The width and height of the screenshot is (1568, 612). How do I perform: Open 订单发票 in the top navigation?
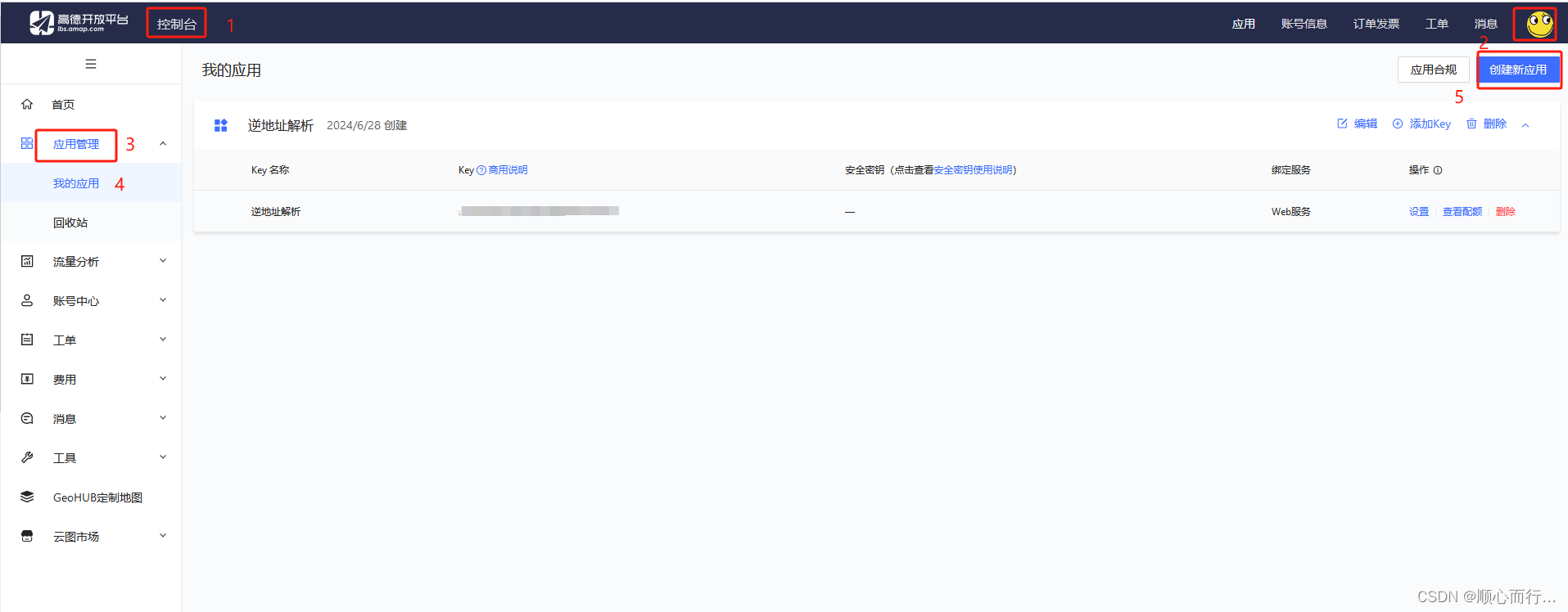pos(1376,24)
